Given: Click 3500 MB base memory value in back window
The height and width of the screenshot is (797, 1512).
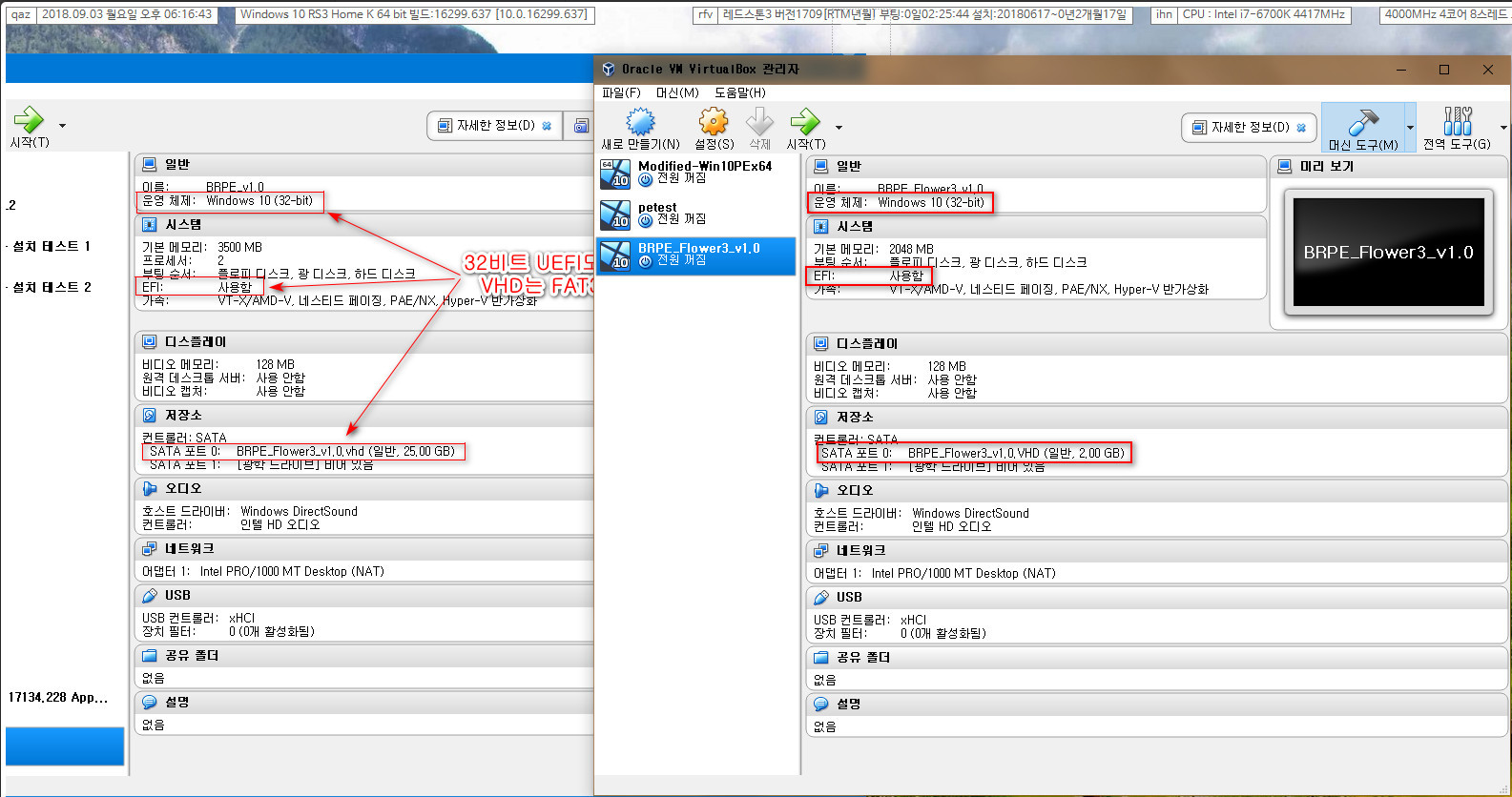Looking at the screenshot, I should (239, 247).
